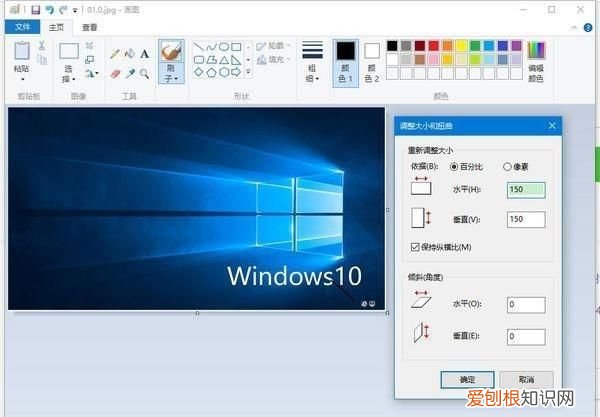Open Edit colors rainbow icon
600x417 pixels.
pyautogui.click(x=536, y=50)
